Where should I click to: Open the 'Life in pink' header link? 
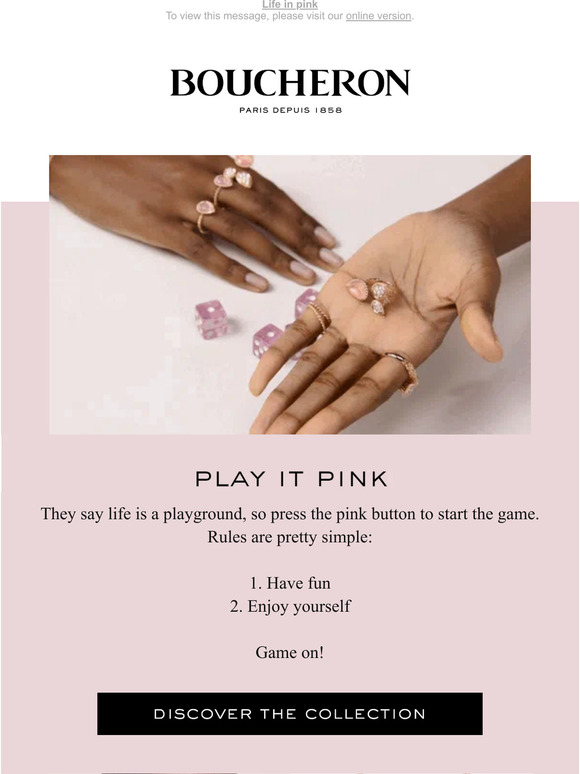tap(290, 4)
